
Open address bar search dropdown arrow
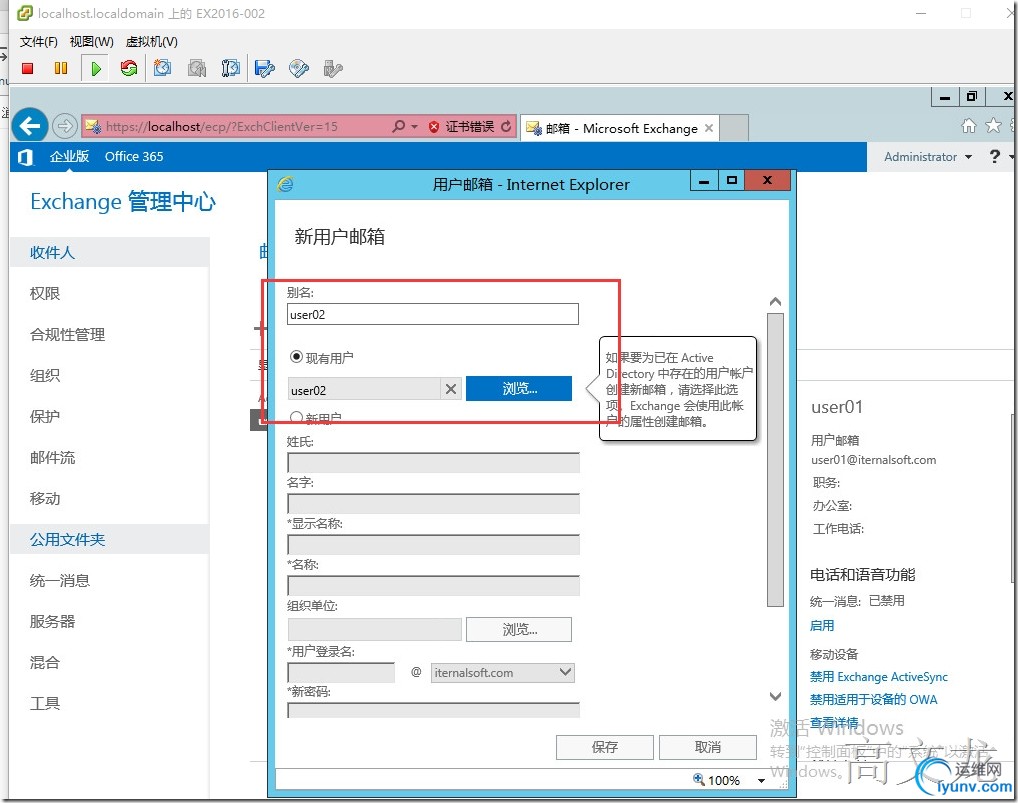[414, 127]
